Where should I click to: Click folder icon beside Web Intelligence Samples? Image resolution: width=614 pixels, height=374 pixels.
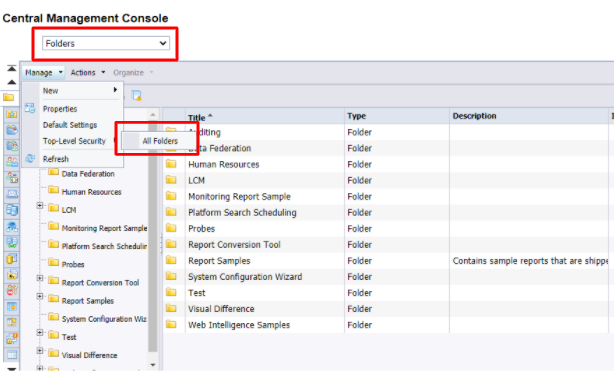pyautogui.click(x=171, y=324)
